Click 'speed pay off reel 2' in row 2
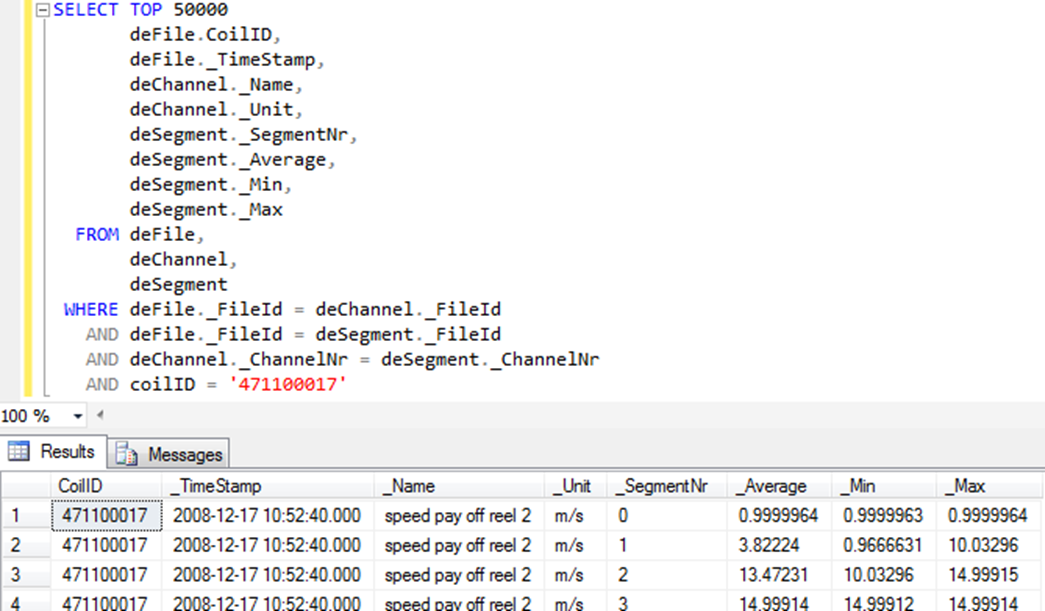1045x611 pixels. tap(458, 545)
